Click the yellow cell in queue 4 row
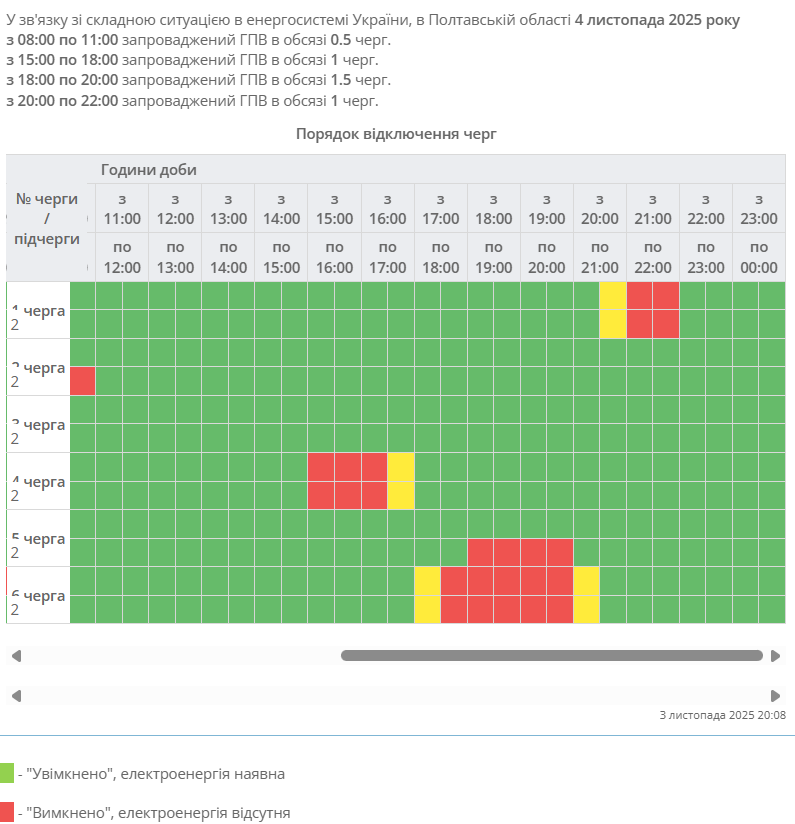Viewport: 795px width, 824px height. click(x=400, y=481)
